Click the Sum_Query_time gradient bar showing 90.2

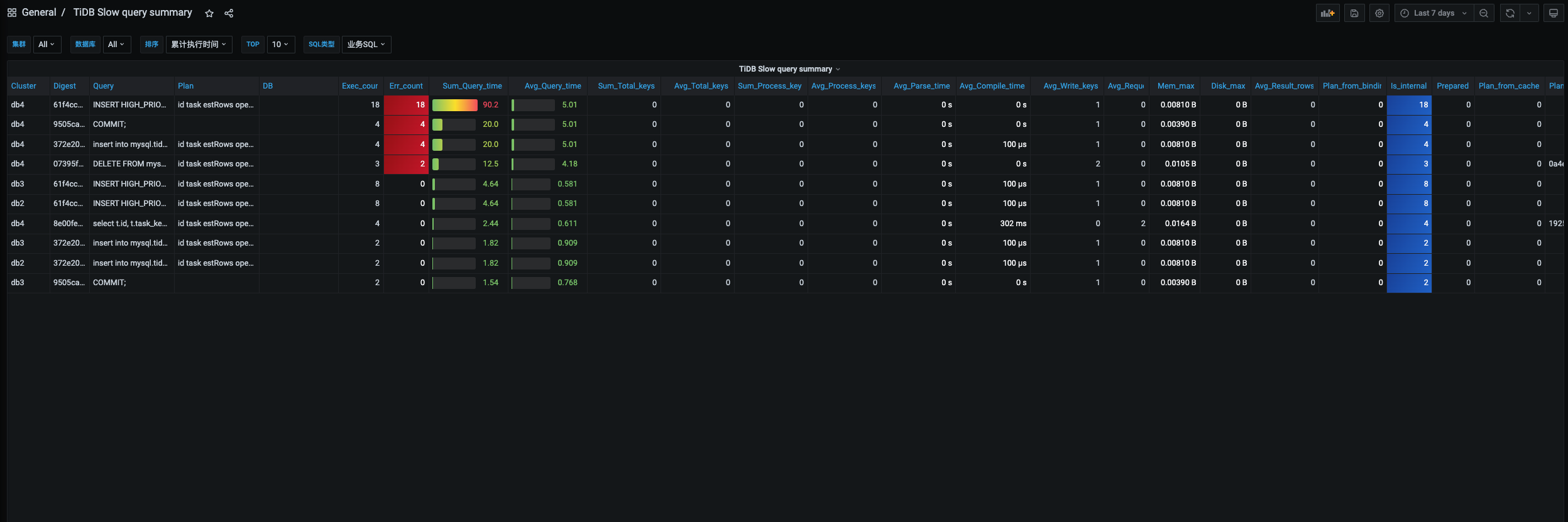click(454, 105)
